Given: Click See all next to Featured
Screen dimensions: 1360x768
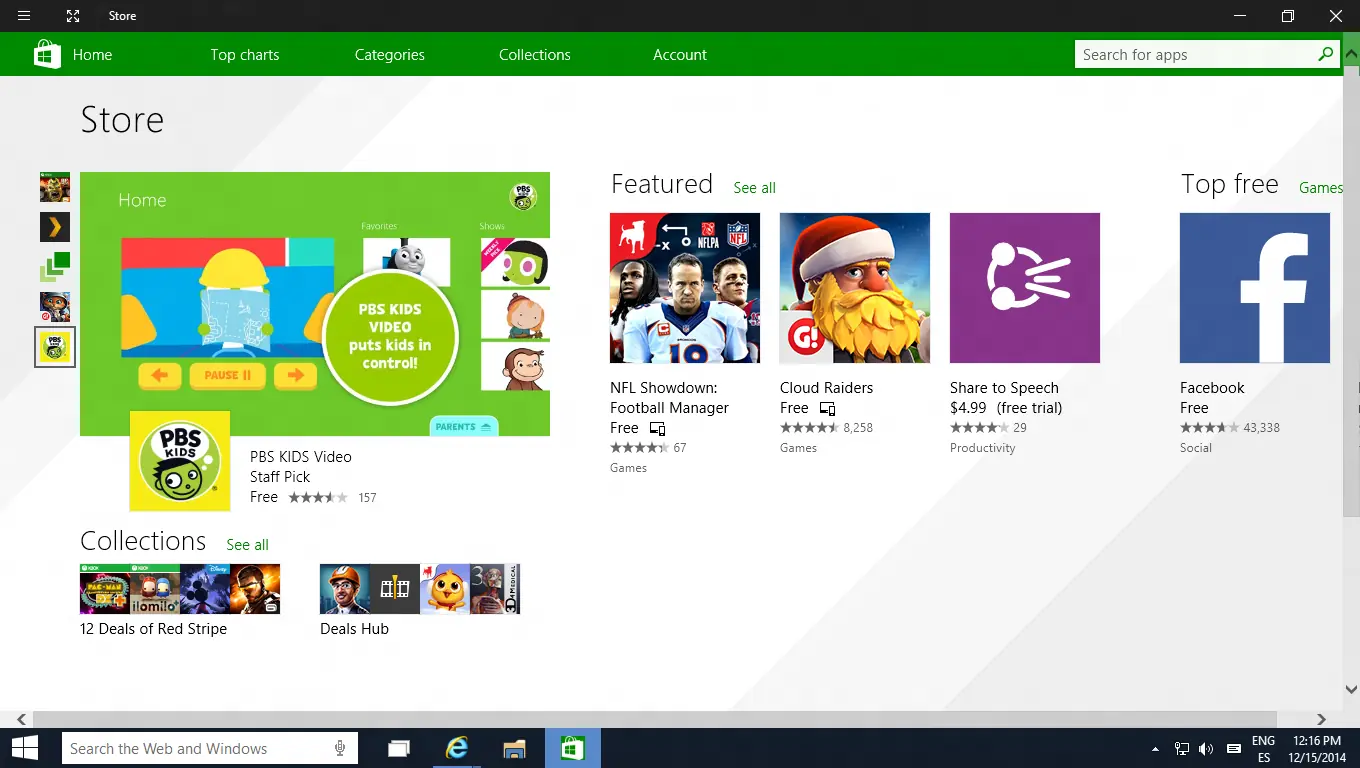Looking at the screenshot, I should click(x=754, y=188).
